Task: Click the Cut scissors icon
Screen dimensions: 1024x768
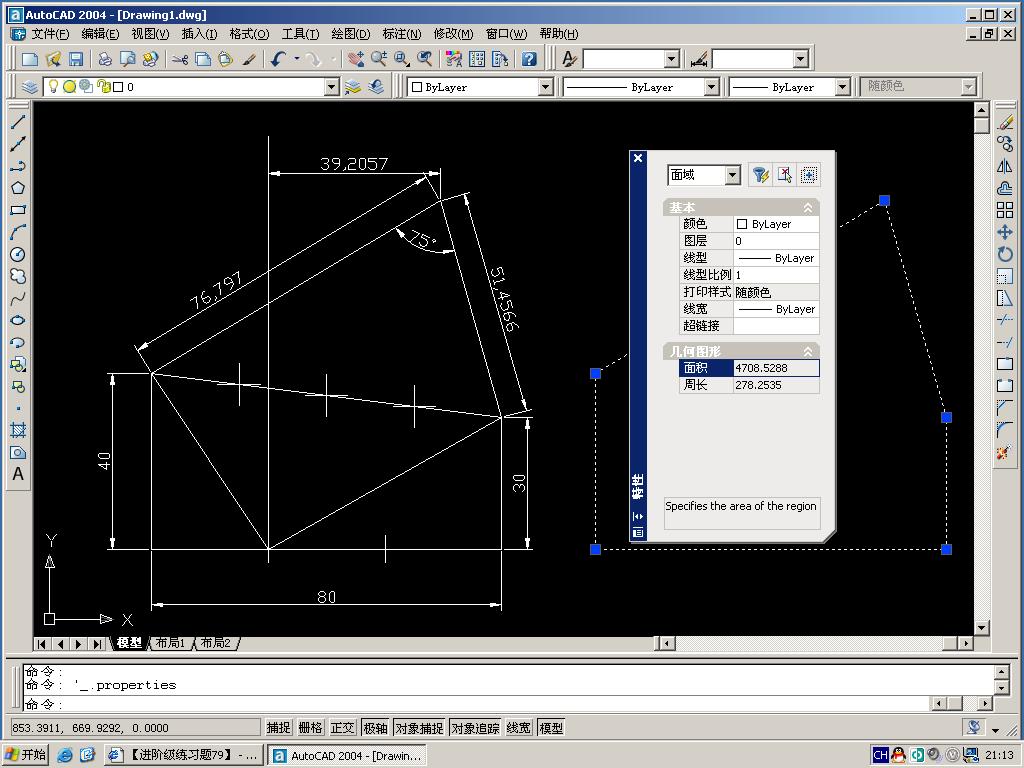Action: [180, 59]
